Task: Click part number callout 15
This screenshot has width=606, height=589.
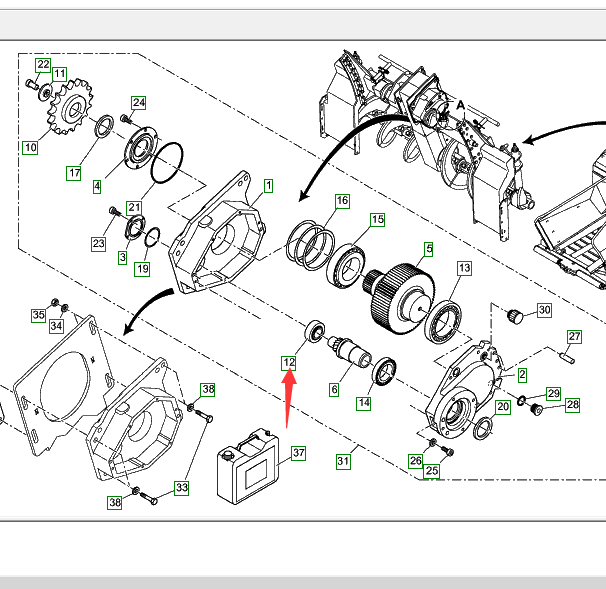Action: click(x=377, y=220)
